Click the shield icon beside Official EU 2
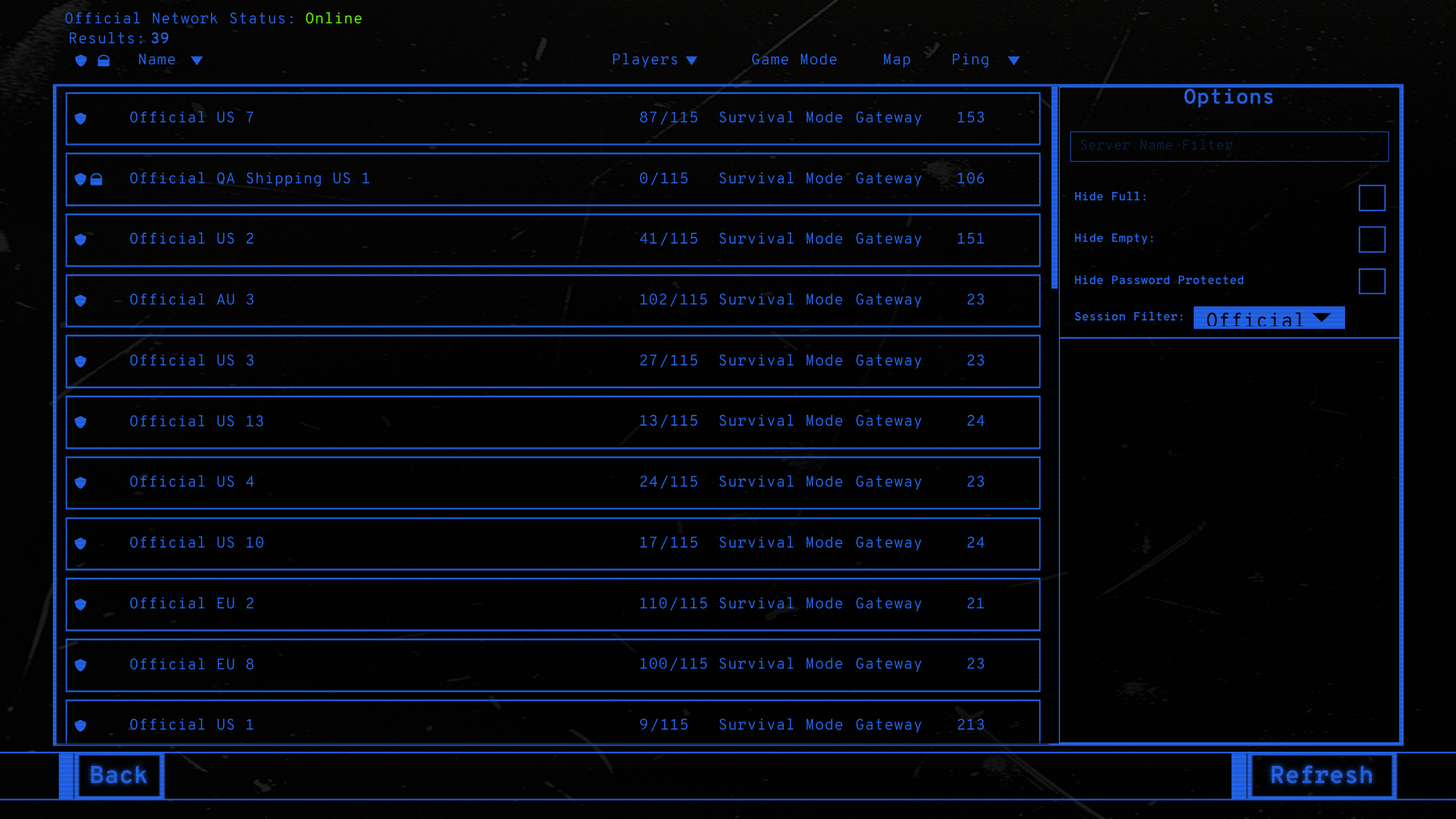Viewport: 1456px width, 819px height. [x=81, y=604]
